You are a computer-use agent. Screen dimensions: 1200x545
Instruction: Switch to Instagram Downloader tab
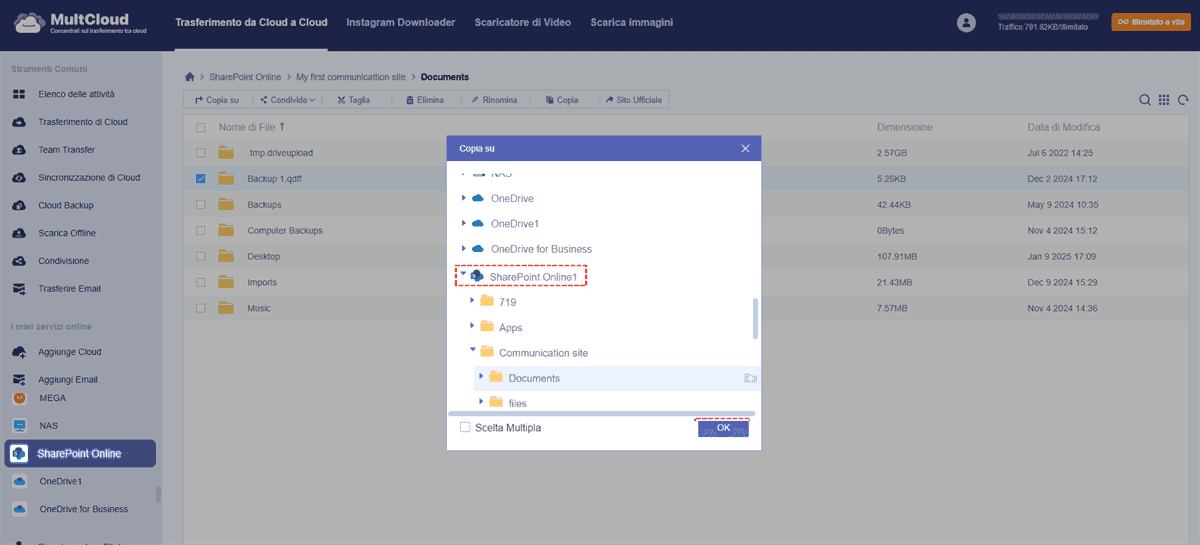[x=400, y=22]
